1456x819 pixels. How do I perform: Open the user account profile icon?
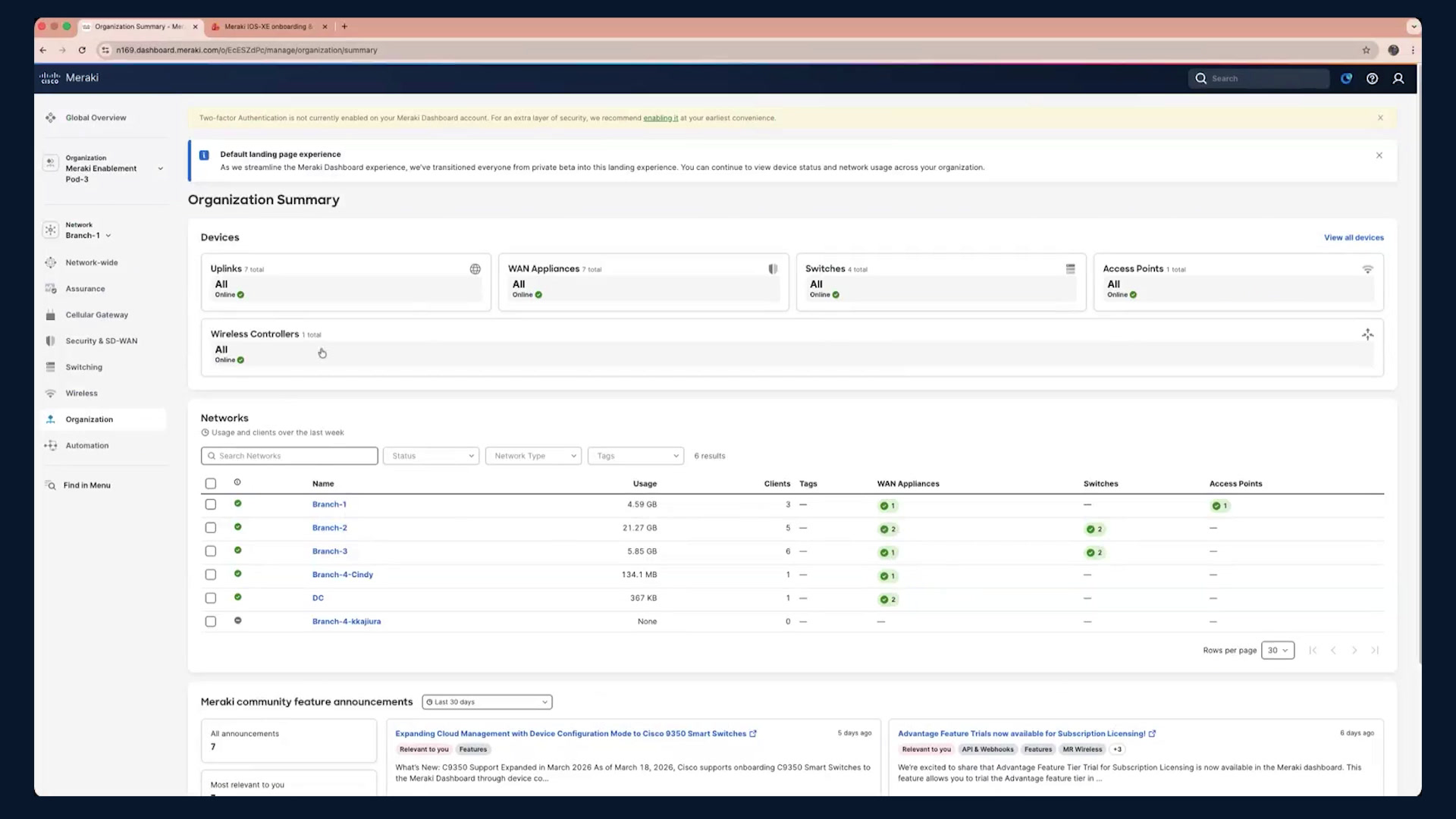pyautogui.click(x=1398, y=78)
